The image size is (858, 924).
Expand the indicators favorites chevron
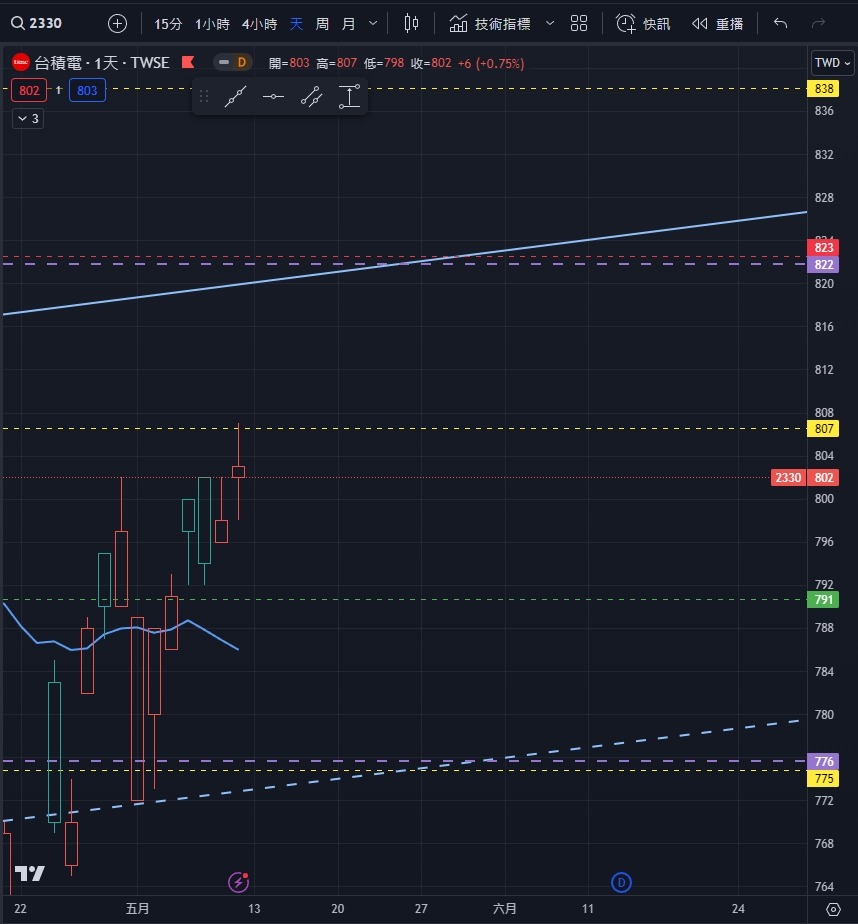549,24
